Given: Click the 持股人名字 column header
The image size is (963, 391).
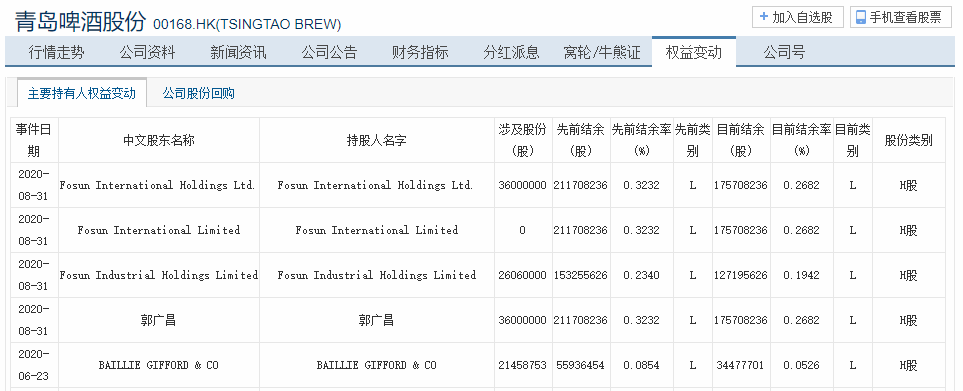Looking at the screenshot, I should [376, 140].
